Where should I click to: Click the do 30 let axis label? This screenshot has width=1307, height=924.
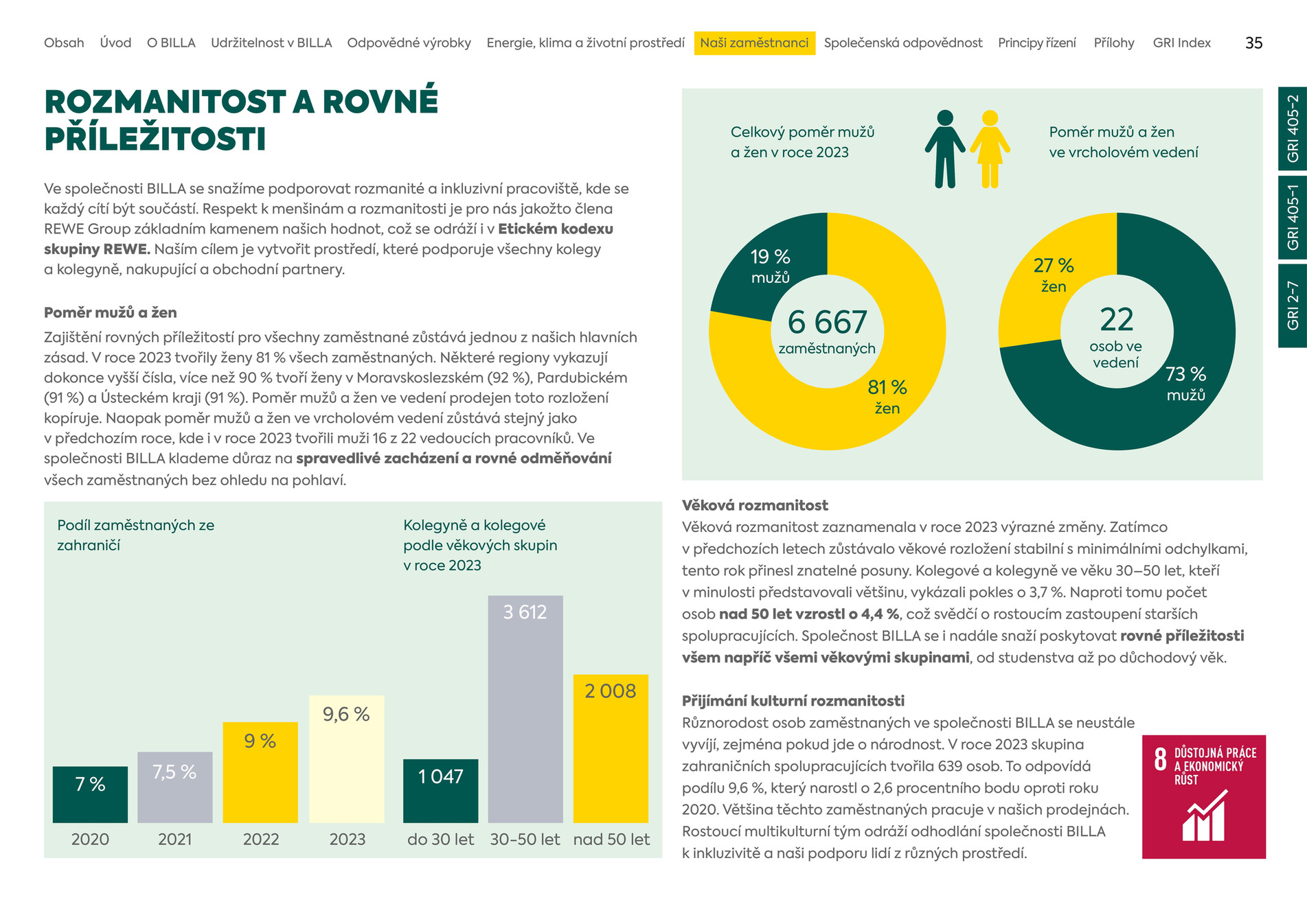pos(441,839)
